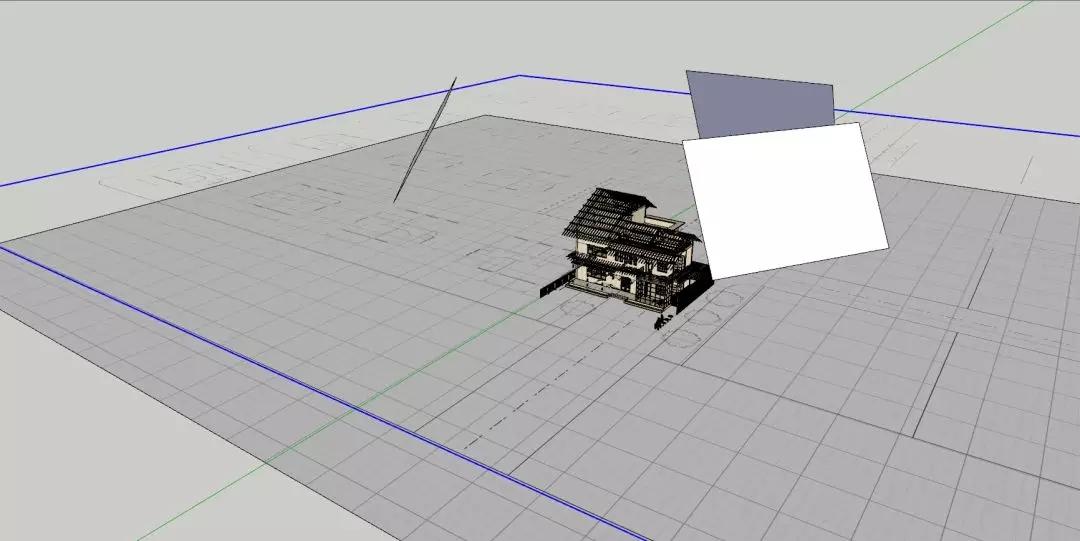
Task: Select the large white rectangular face
Action: pyautogui.click(x=785, y=201)
